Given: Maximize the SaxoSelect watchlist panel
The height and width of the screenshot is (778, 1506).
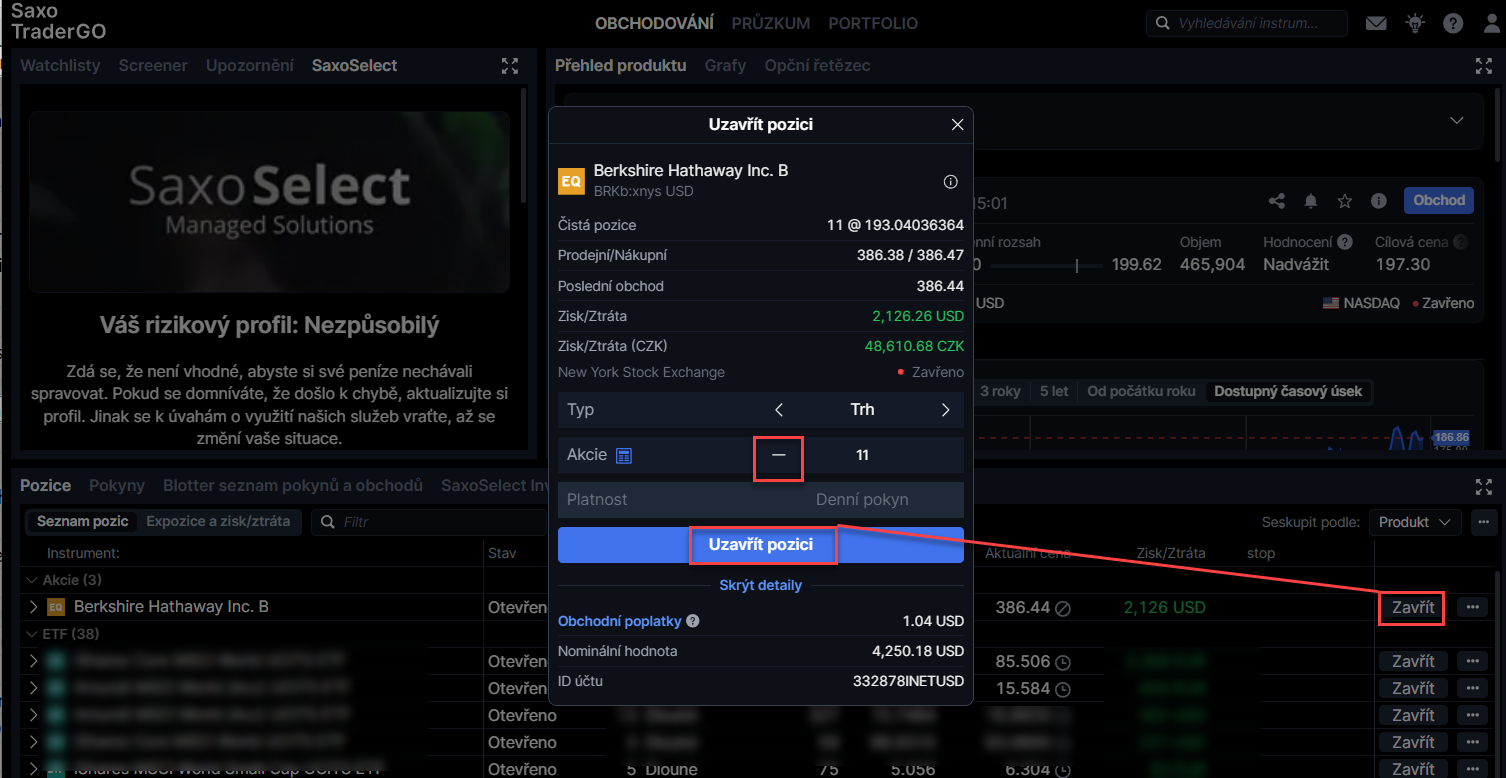Looking at the screenshot, I should click(510, 66).
